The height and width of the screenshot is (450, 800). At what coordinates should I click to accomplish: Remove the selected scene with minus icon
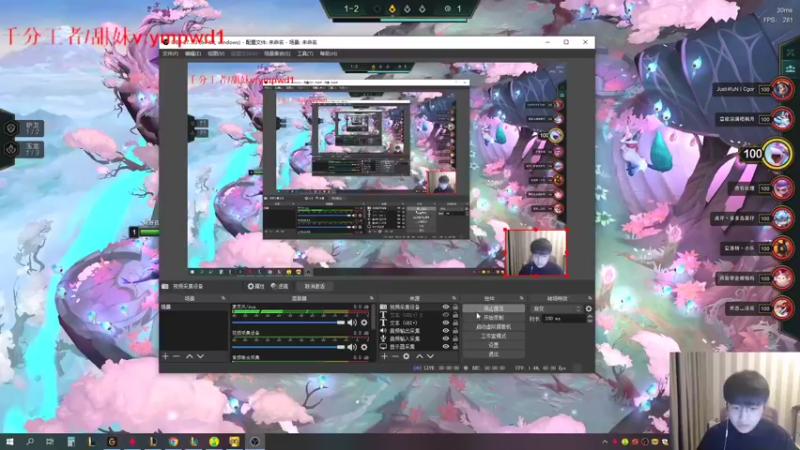(x=177, y=356)
